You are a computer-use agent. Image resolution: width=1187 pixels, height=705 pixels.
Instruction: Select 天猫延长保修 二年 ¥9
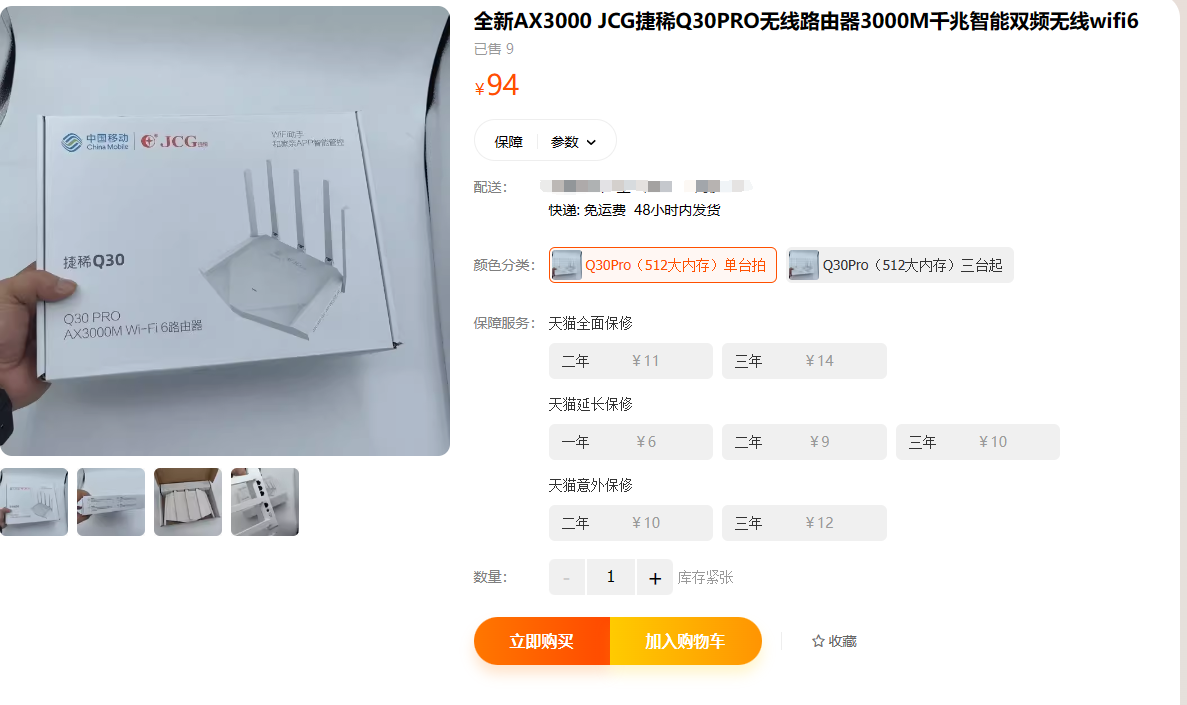point(804,442)
